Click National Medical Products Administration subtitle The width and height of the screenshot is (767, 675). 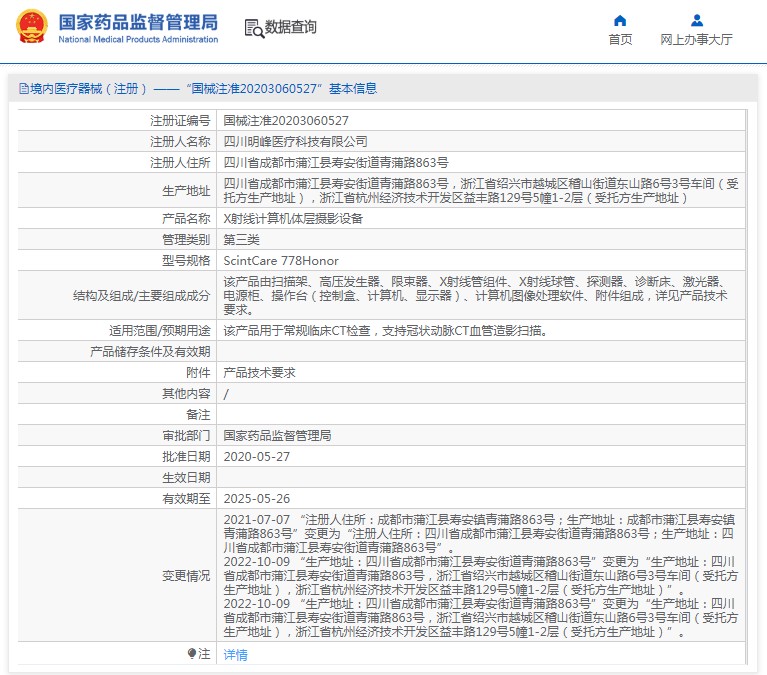(138, 39)
